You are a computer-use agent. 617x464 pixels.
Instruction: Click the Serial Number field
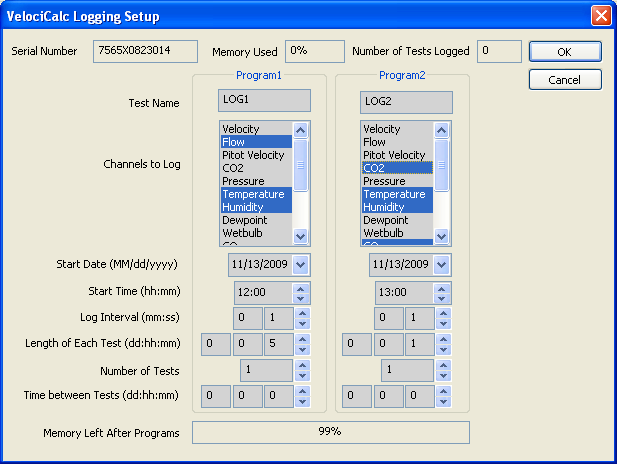(145, 51)
